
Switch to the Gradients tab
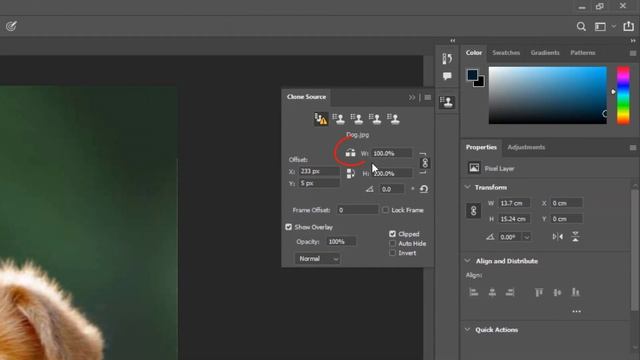pyautogui.click(x=544, y=53)
